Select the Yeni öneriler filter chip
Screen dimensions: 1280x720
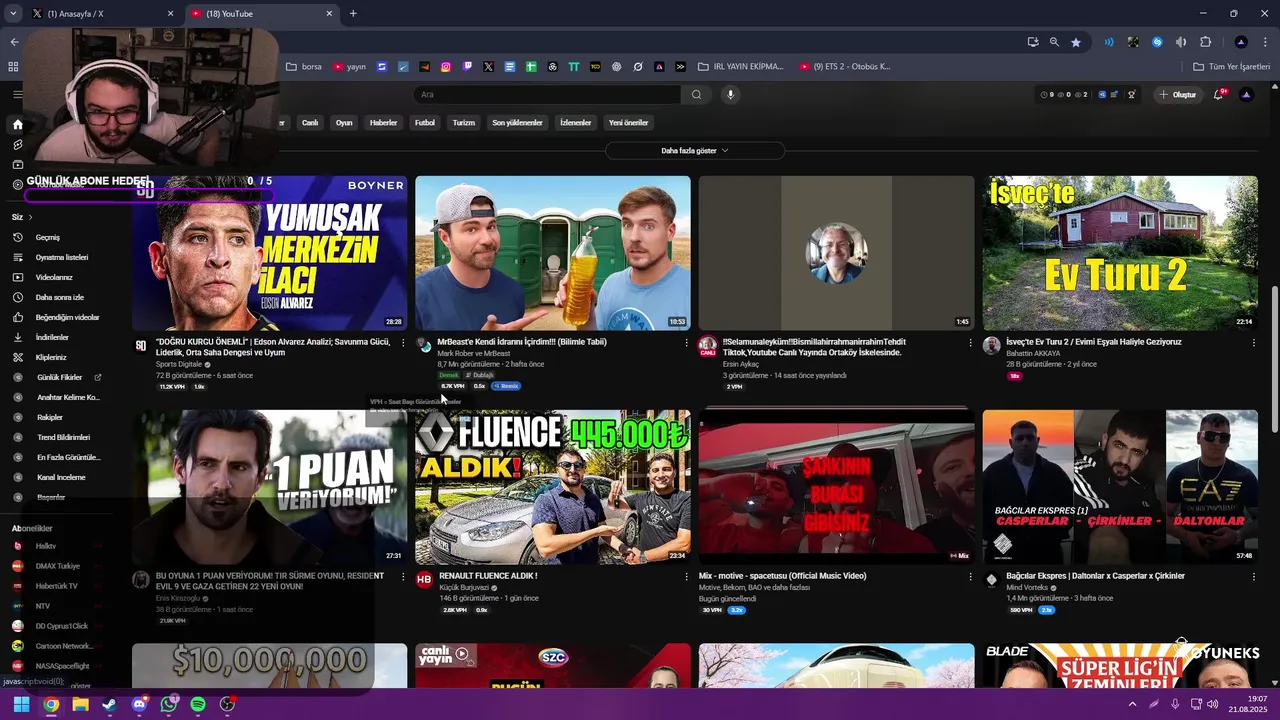tap(629, 122)
